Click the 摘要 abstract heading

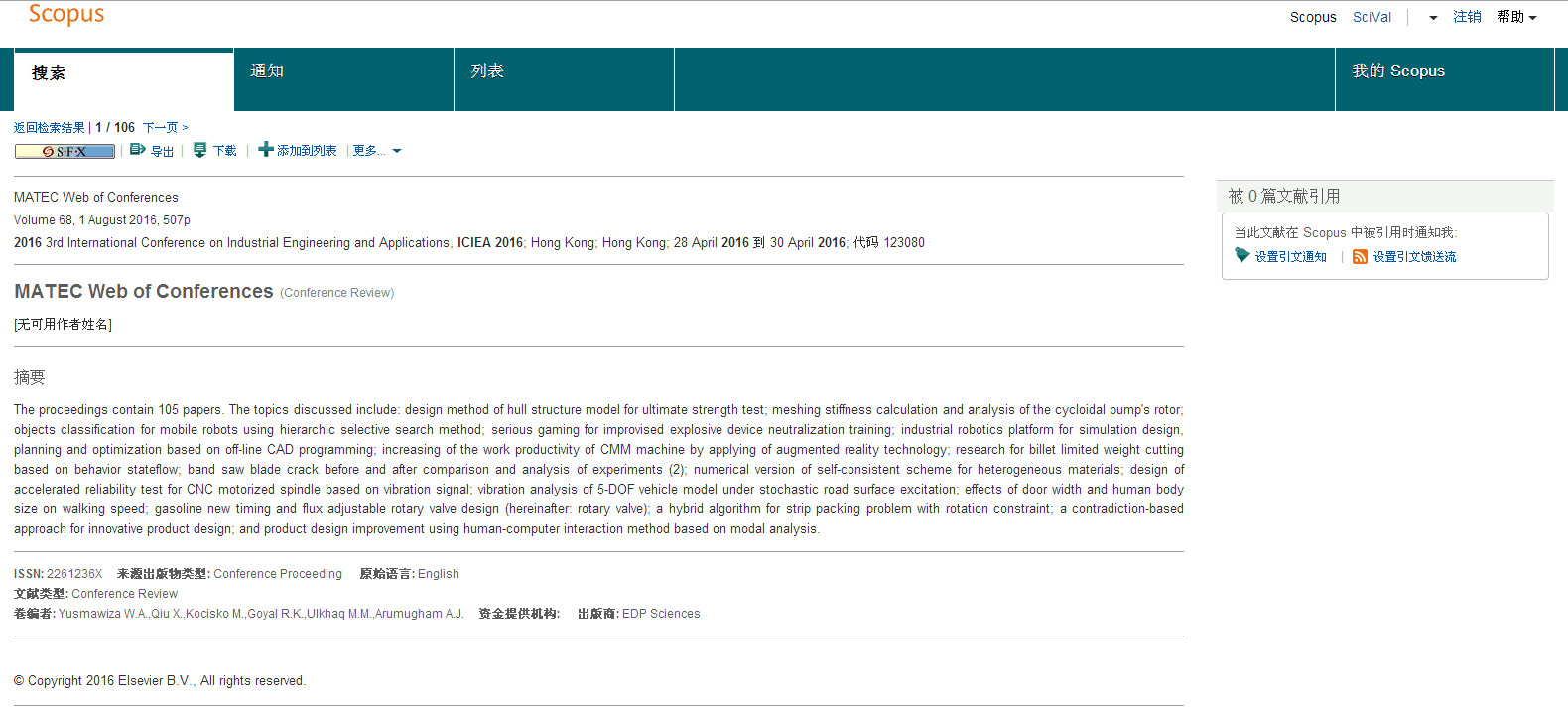pyautogui.click(x=30, y=377)
